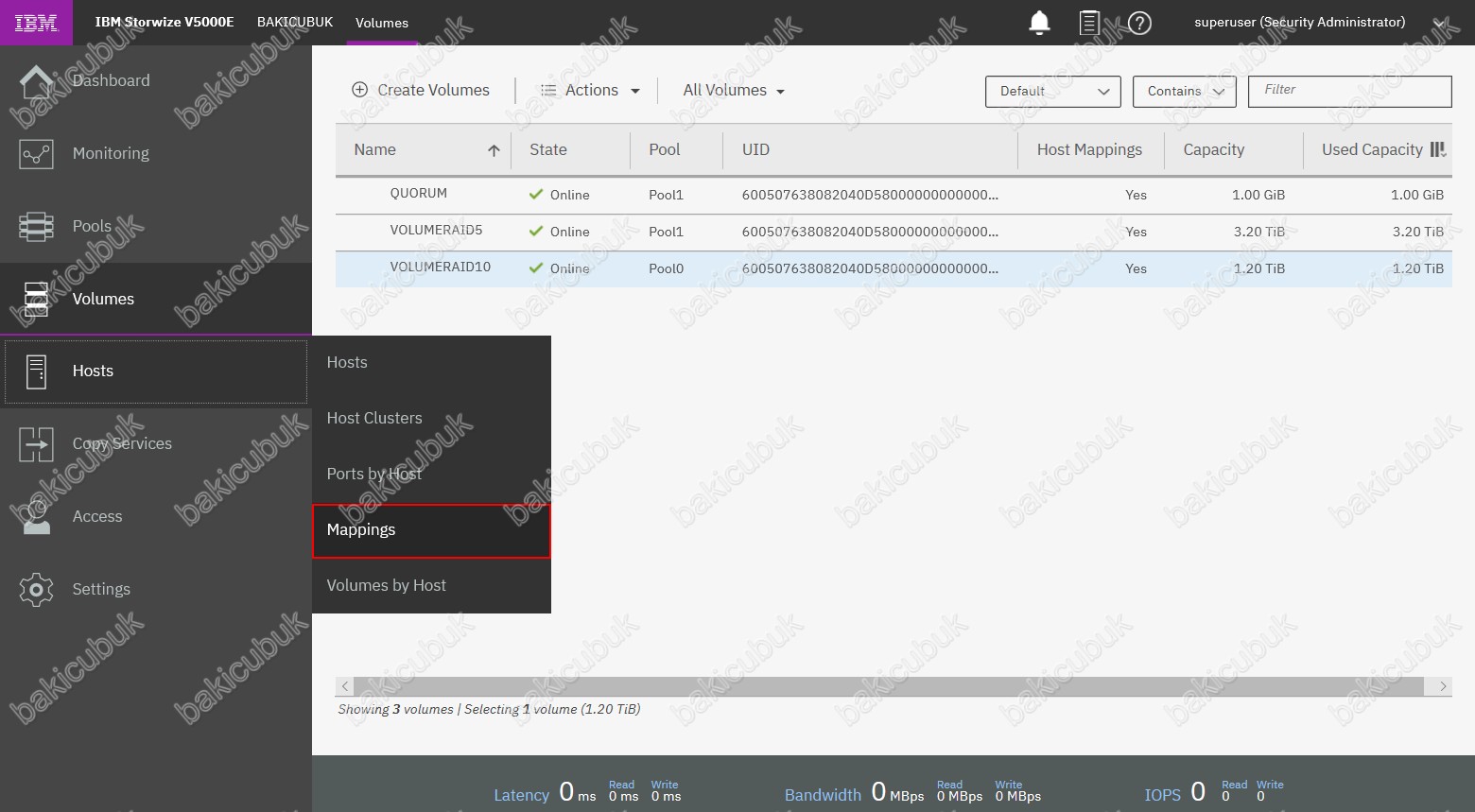Open the help question mark icon
1475x812 pixels.
[1140, 23]
